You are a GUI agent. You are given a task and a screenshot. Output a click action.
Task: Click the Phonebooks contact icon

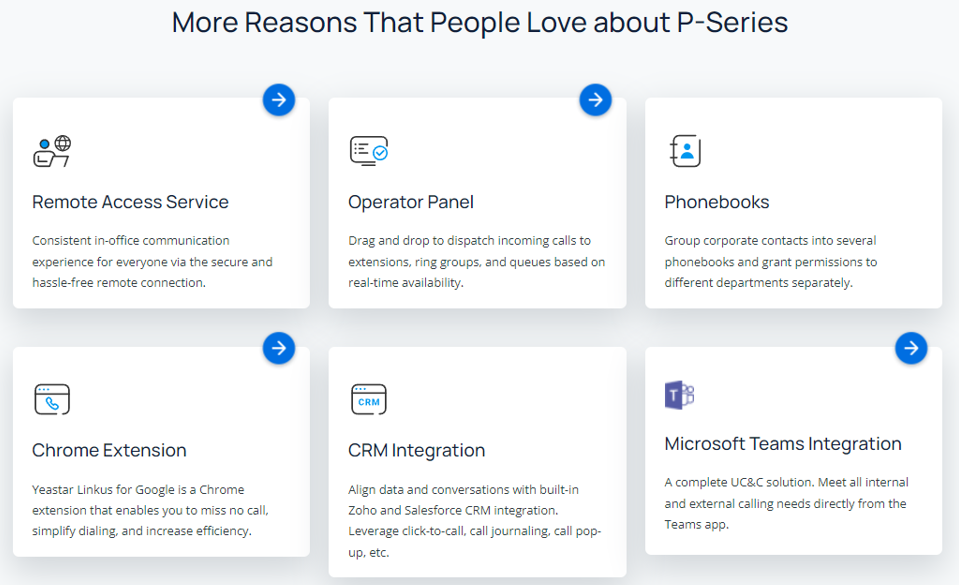(x=685, y=151)
